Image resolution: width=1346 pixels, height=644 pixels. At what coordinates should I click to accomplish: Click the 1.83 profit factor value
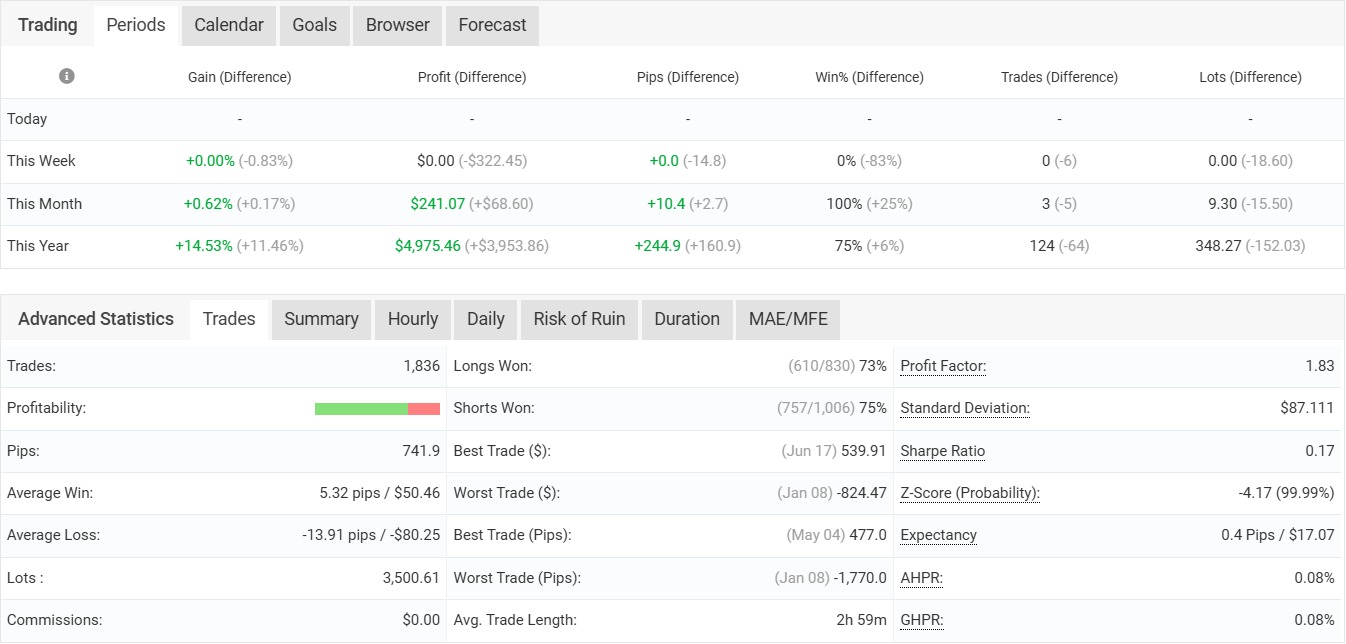tap(1320, 366)
